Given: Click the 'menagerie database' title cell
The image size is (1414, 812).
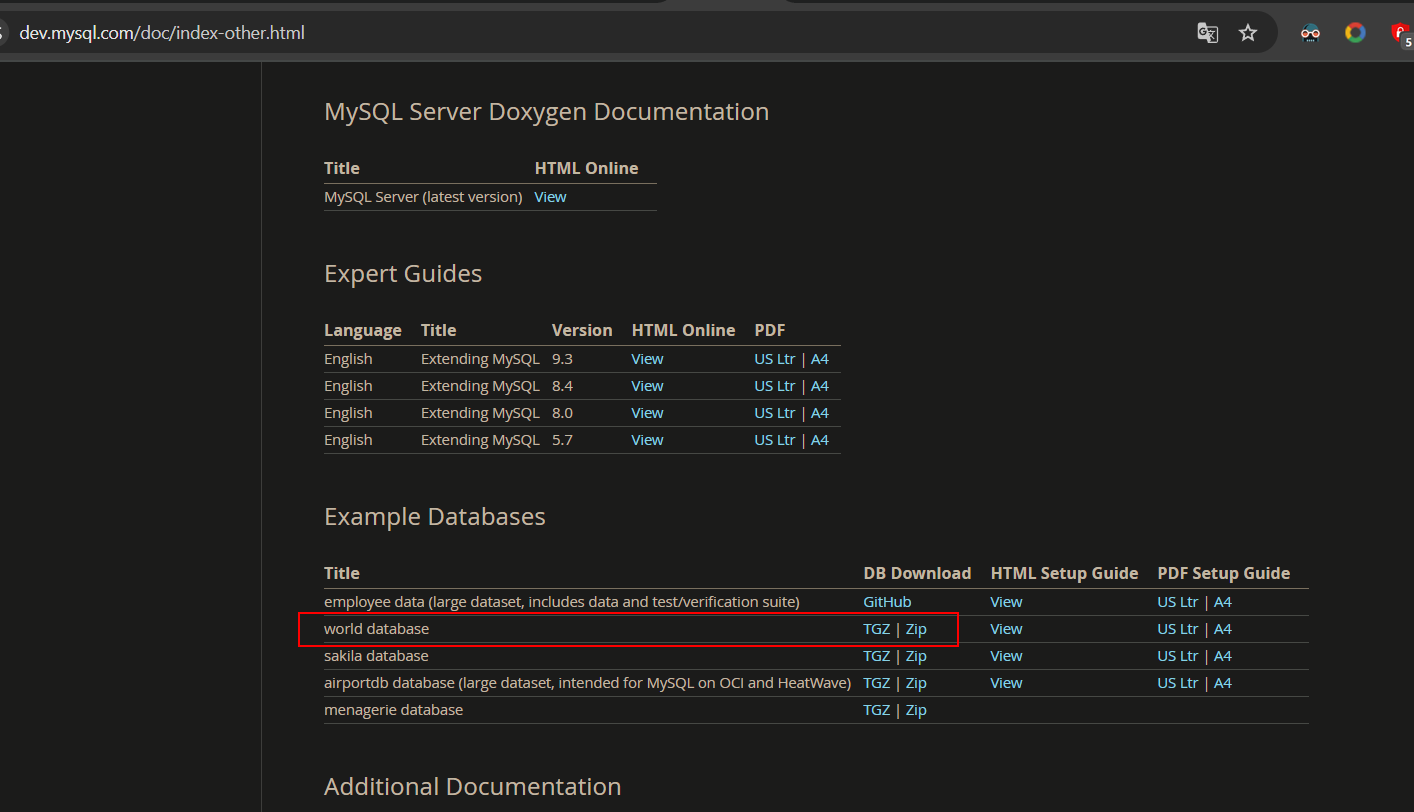Looking at the screenshot, I should 394,710.
